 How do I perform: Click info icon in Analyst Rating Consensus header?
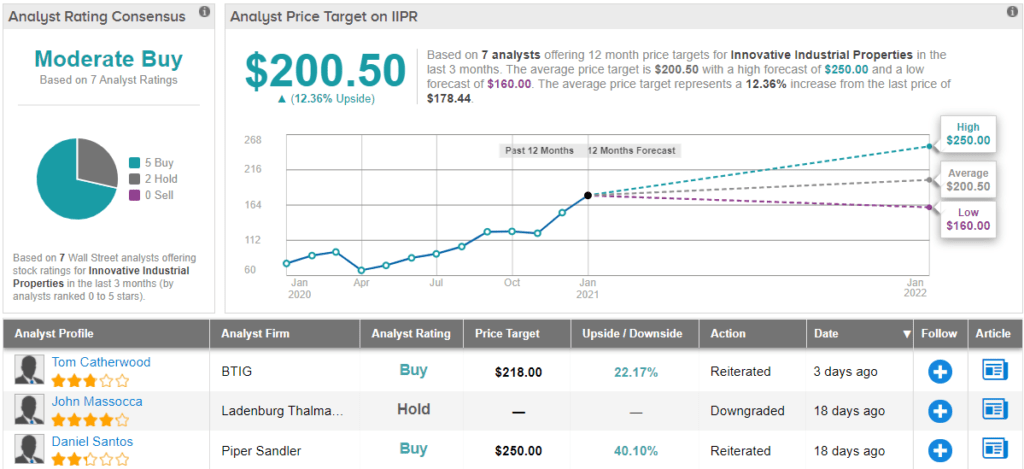(204, 12)
